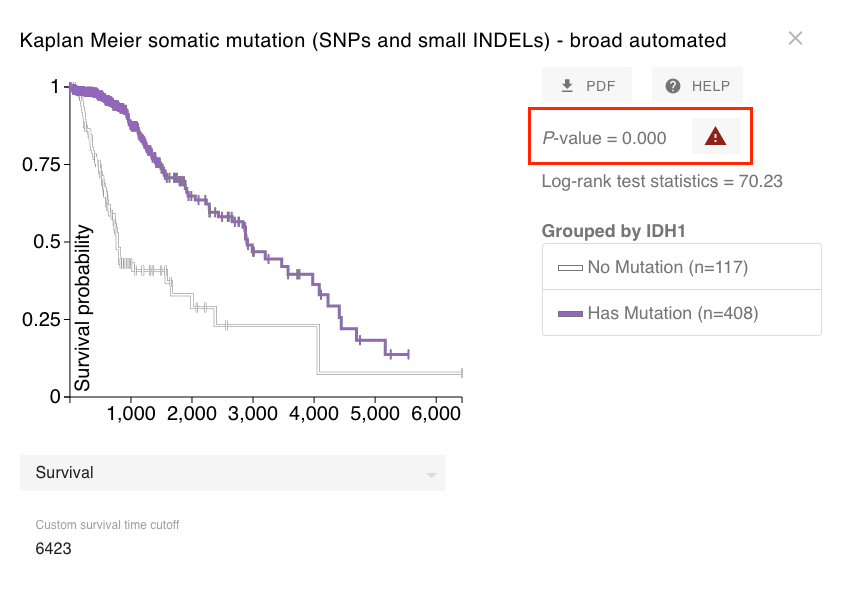The image size is (841, 607).
Task: Click the 0.75 tick on the y-axis
Action: pos(41,165)
